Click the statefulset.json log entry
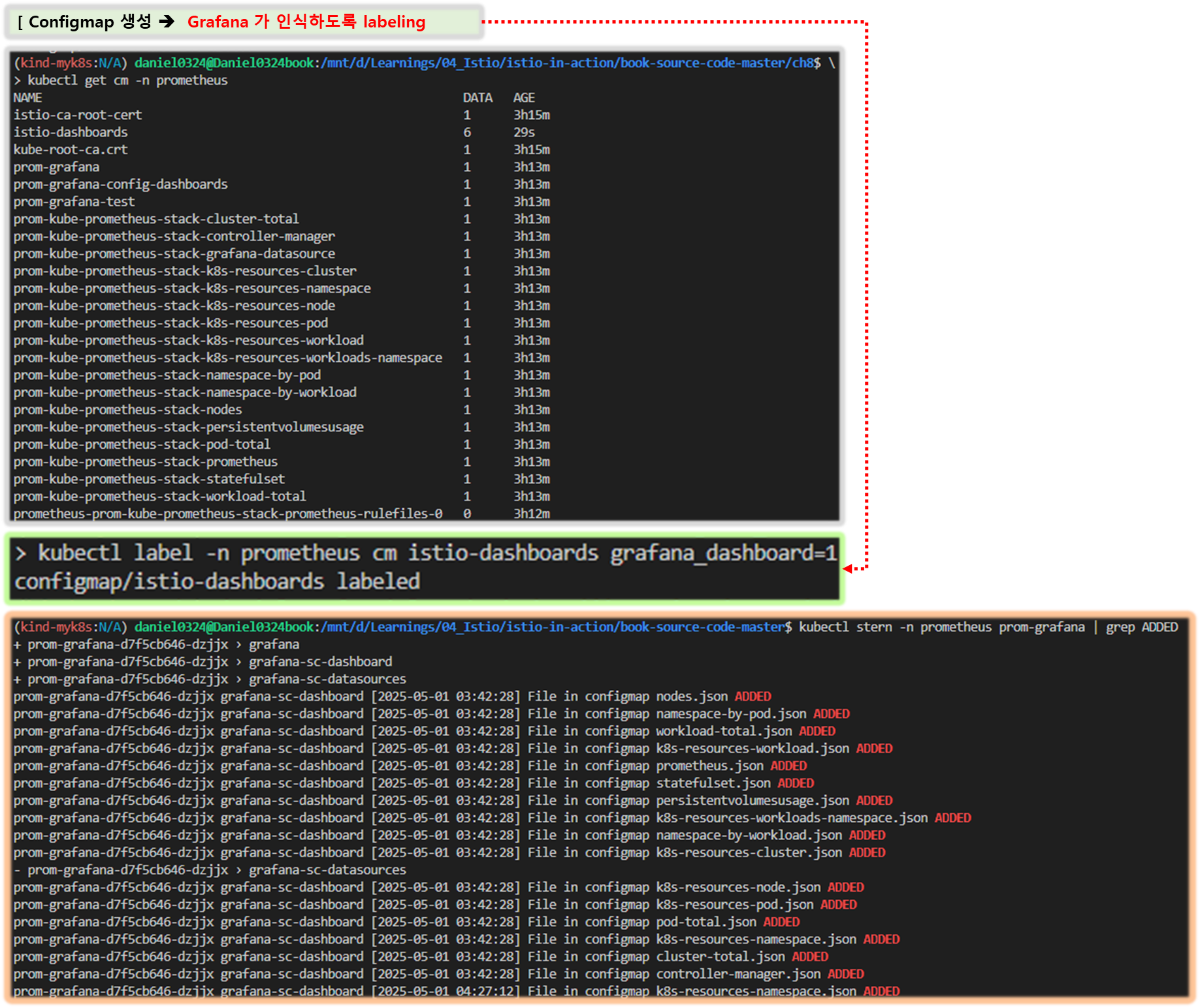The height and width of the screenshot is (1008, 1200). pyautogui.click(x=414, y=783)
